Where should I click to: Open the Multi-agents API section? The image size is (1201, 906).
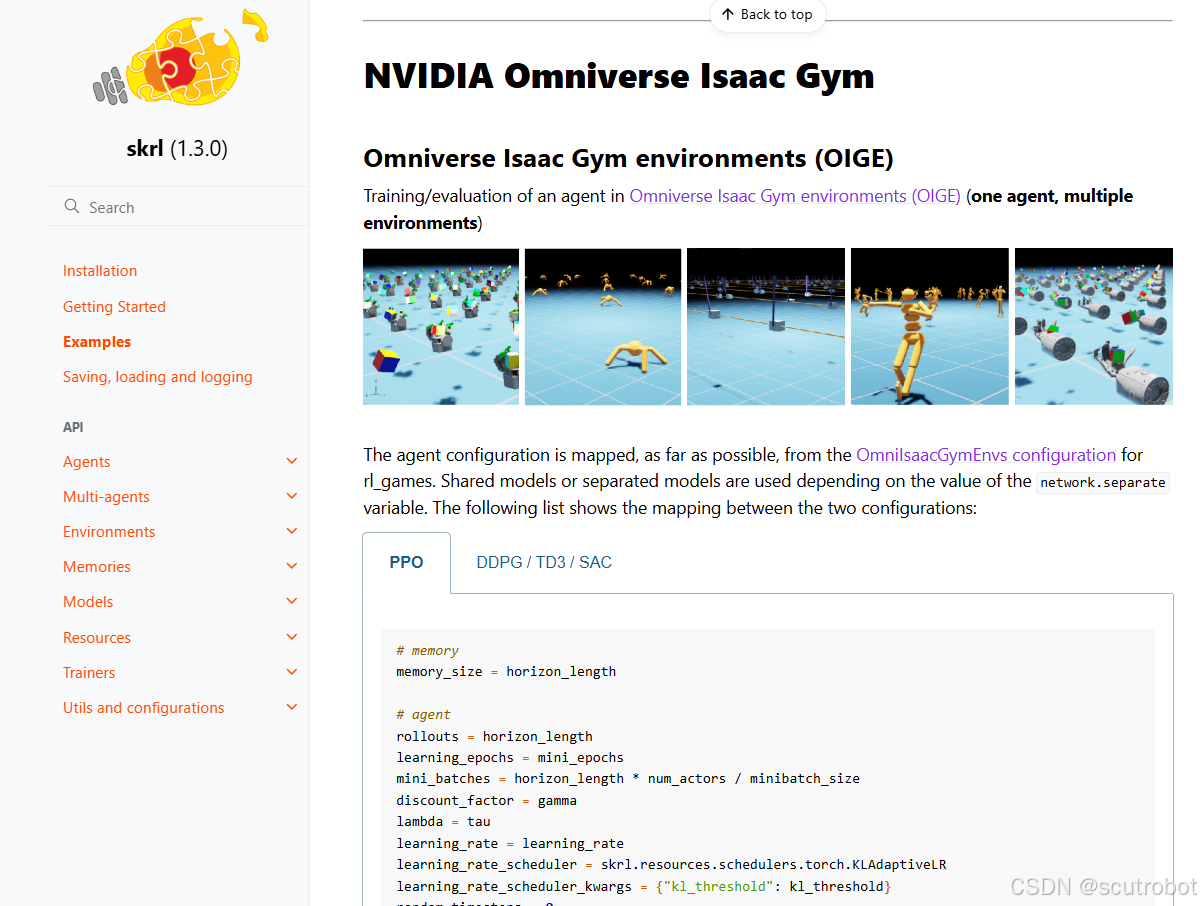pyautogui.click(x=106, y=497)
